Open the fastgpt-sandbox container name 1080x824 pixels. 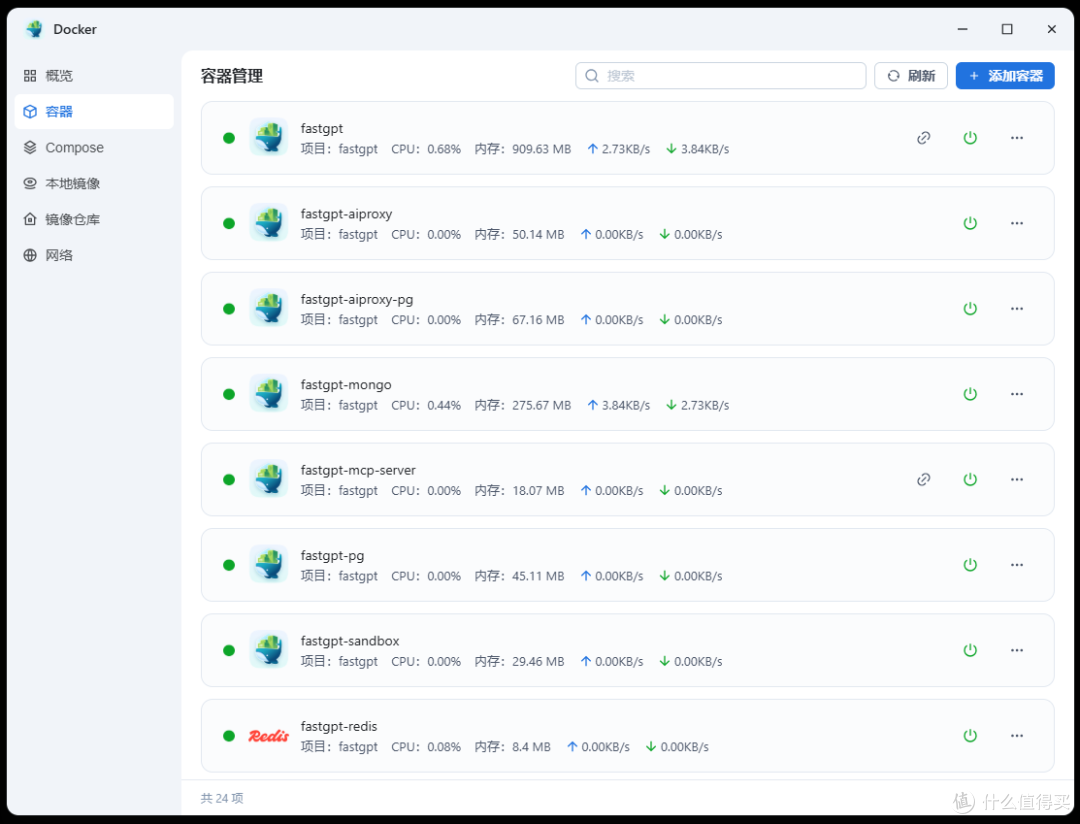(x=350, y=641)
